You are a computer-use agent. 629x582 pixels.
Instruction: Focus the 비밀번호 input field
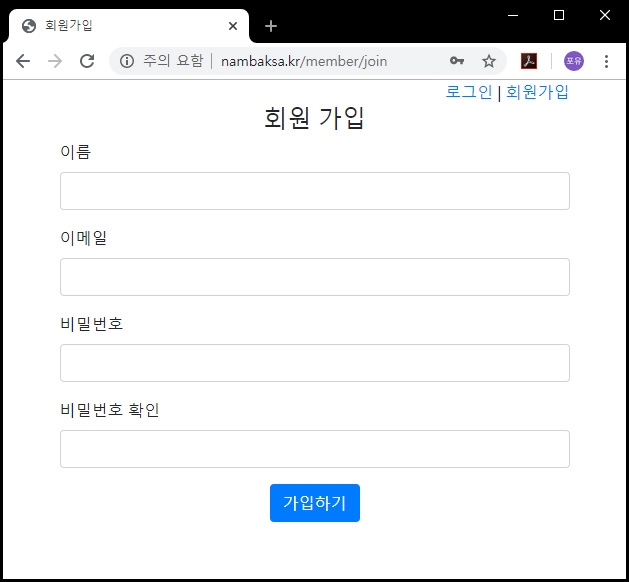click(x=315, y=363)
